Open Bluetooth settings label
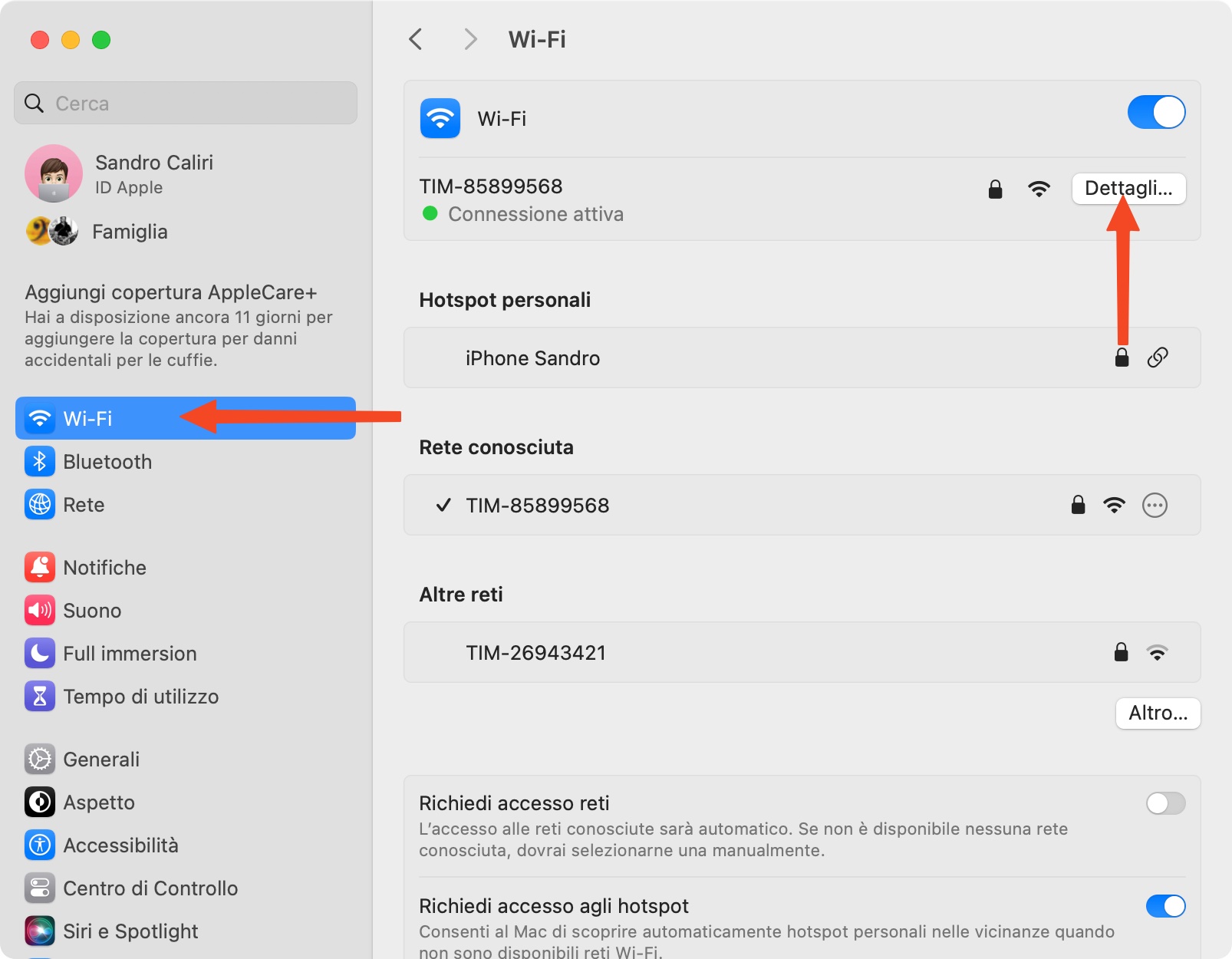Image resolution: width=1232 pixels, height=959 pixels. 107,462
